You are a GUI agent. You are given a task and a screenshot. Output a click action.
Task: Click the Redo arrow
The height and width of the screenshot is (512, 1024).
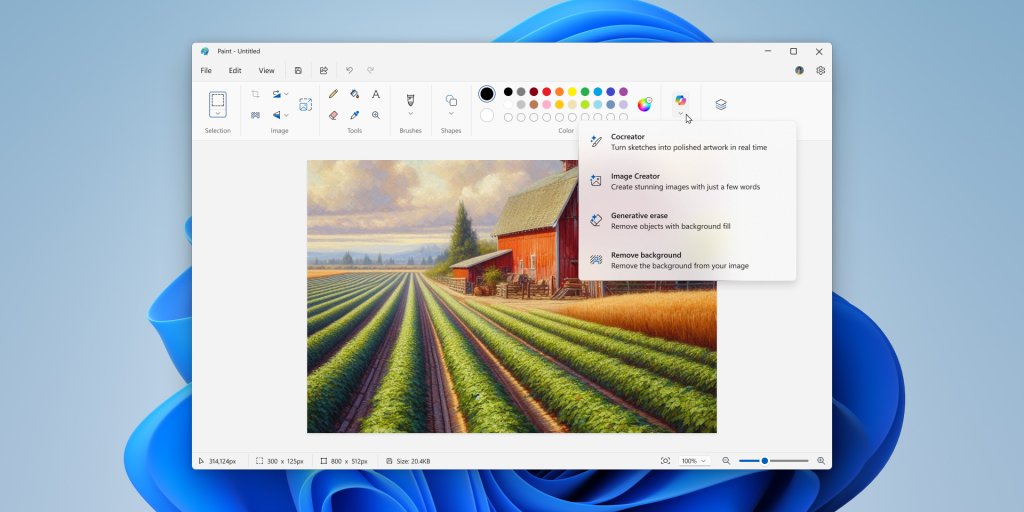click(370, 71)
